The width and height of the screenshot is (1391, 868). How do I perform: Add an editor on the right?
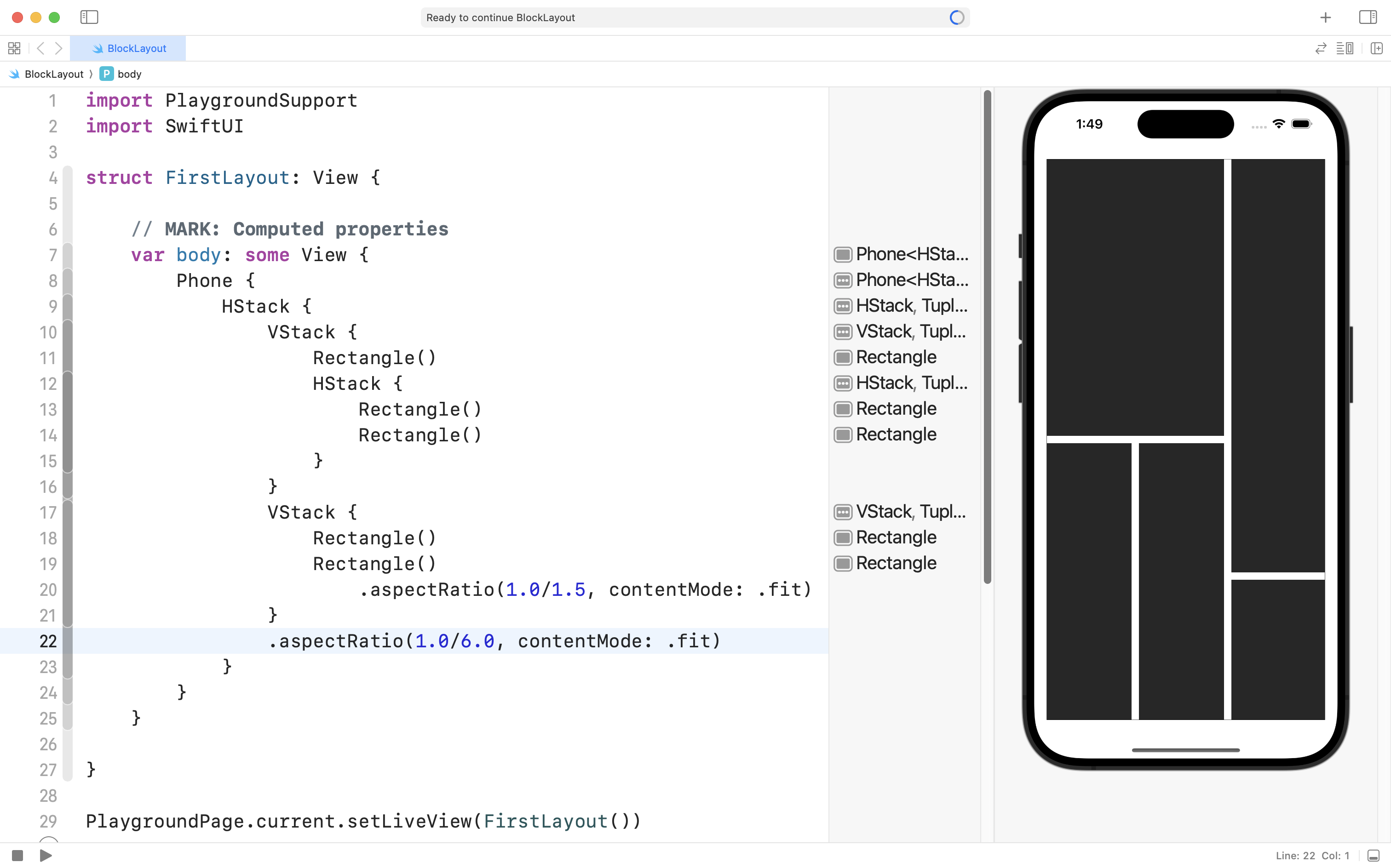pyautogui.click(x=1376, y=48)
